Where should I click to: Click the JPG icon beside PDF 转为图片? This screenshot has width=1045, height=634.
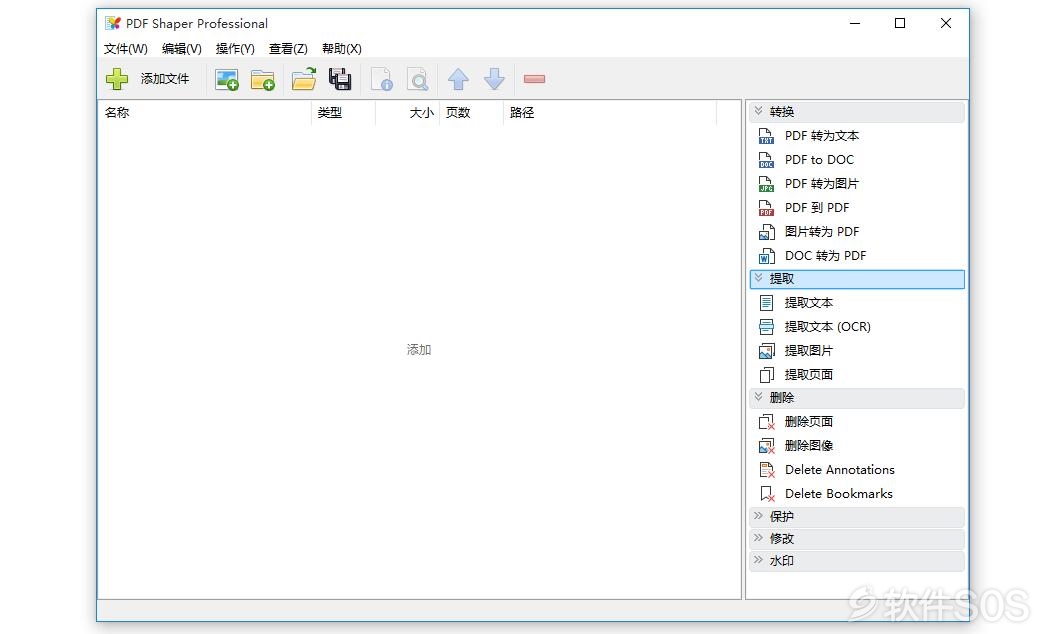[766, 184]
